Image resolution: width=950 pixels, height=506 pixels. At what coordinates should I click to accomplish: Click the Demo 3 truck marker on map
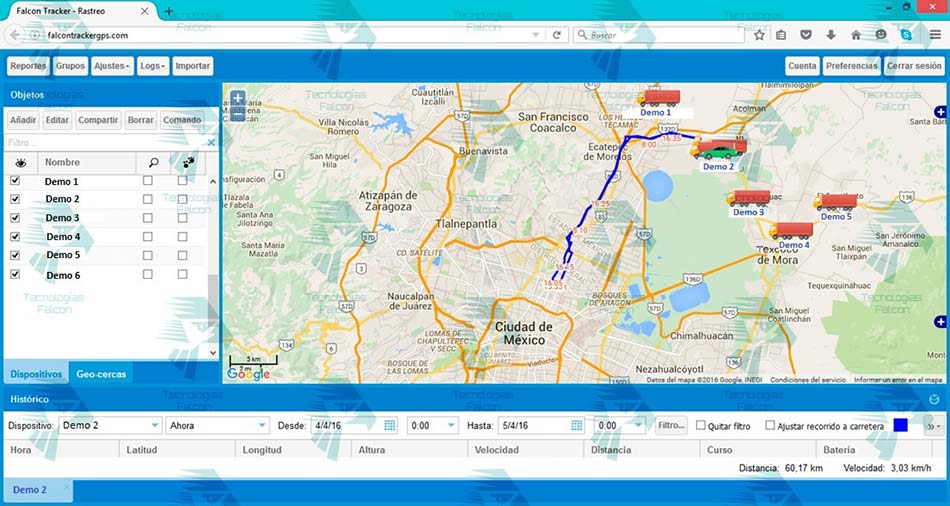pyautogui.click(x=748, y=198)
